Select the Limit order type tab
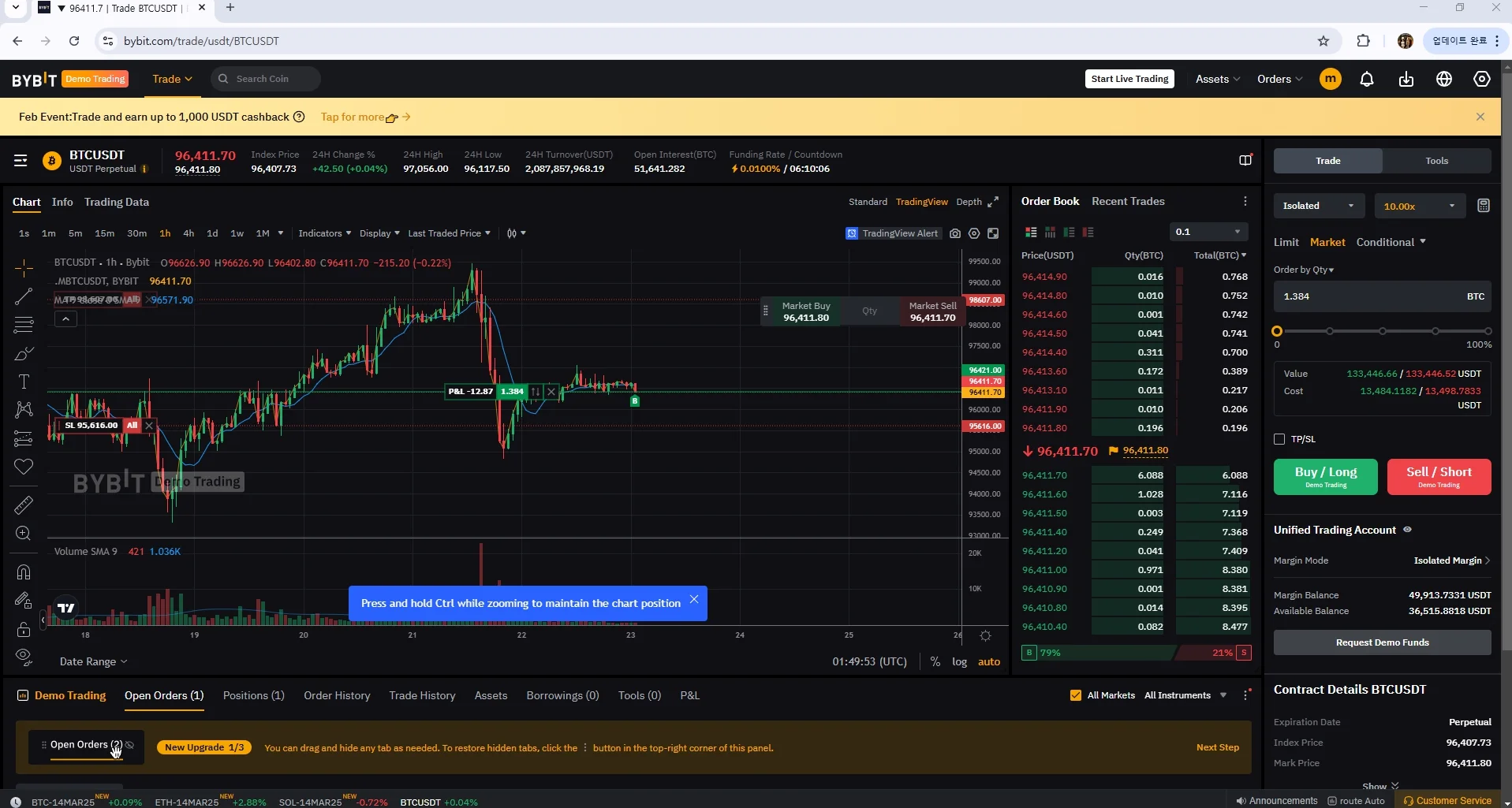1512x808 pixels. coord(1286,242)
